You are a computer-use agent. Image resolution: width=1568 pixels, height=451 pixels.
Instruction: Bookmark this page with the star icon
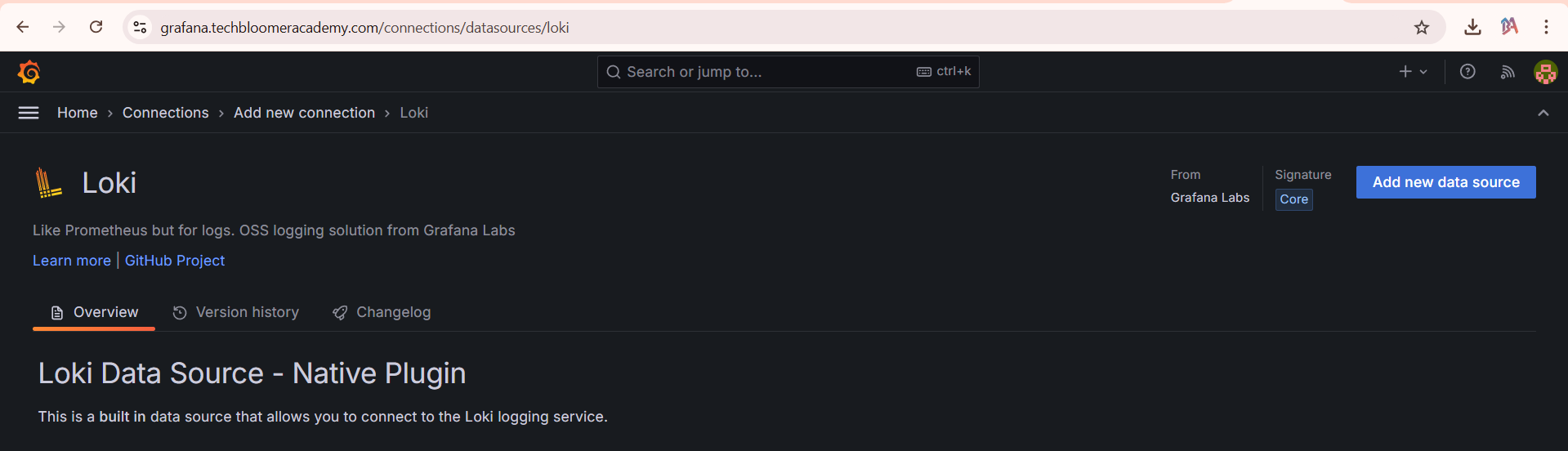coord(1422,27)
